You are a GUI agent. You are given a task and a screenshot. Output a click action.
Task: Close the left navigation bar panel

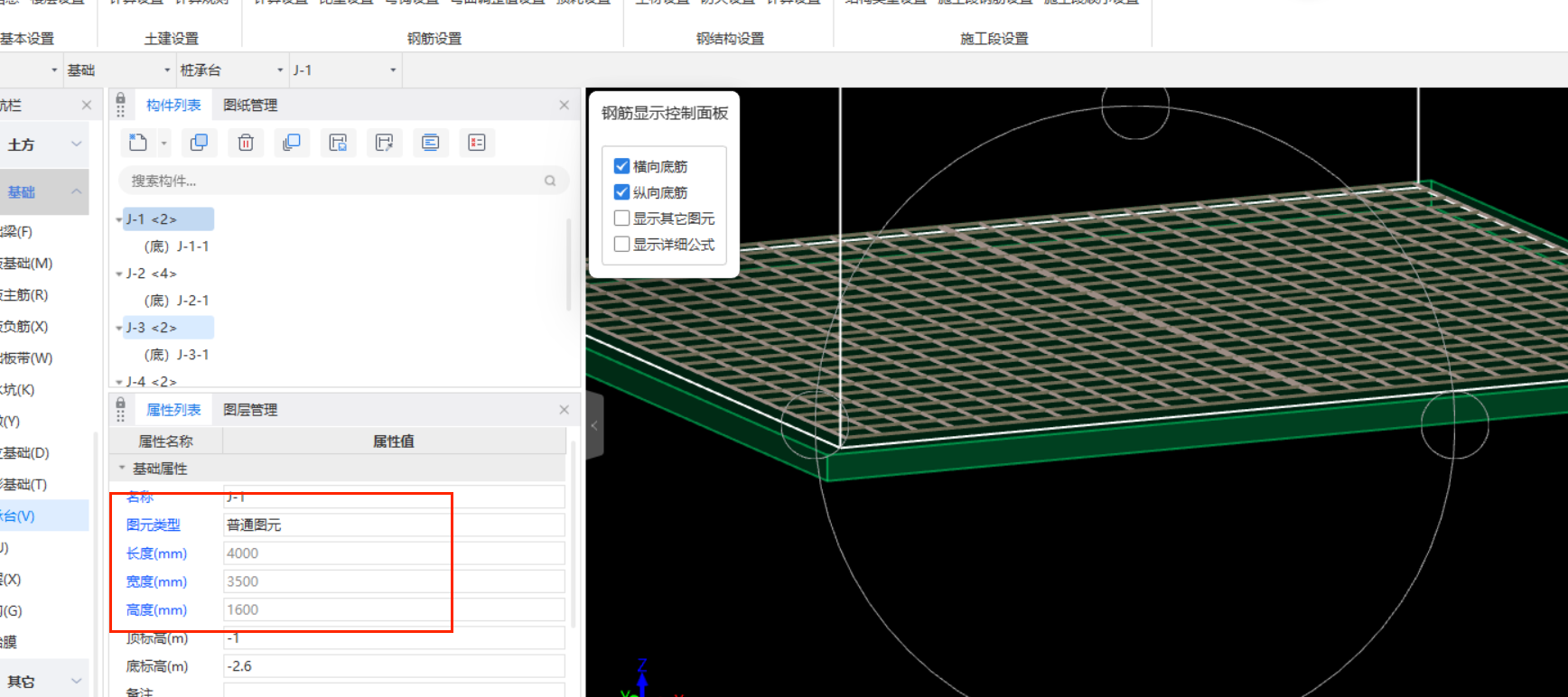pyautogui.click(x=87, y=105)
